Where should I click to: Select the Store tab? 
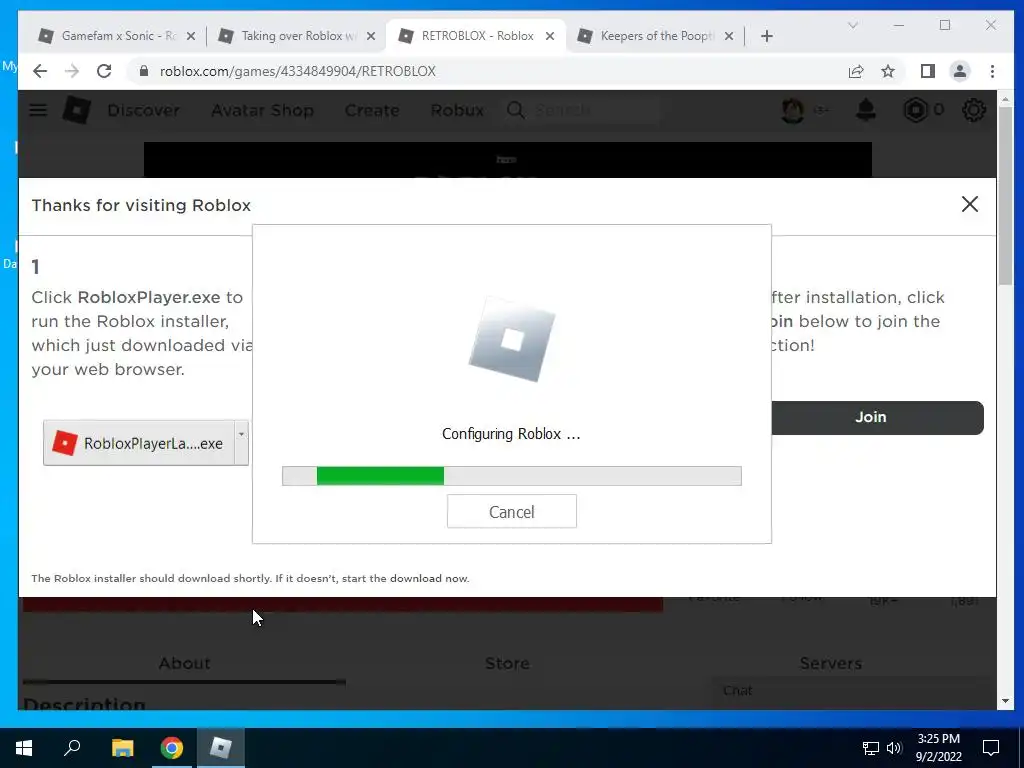coord(507,664)
